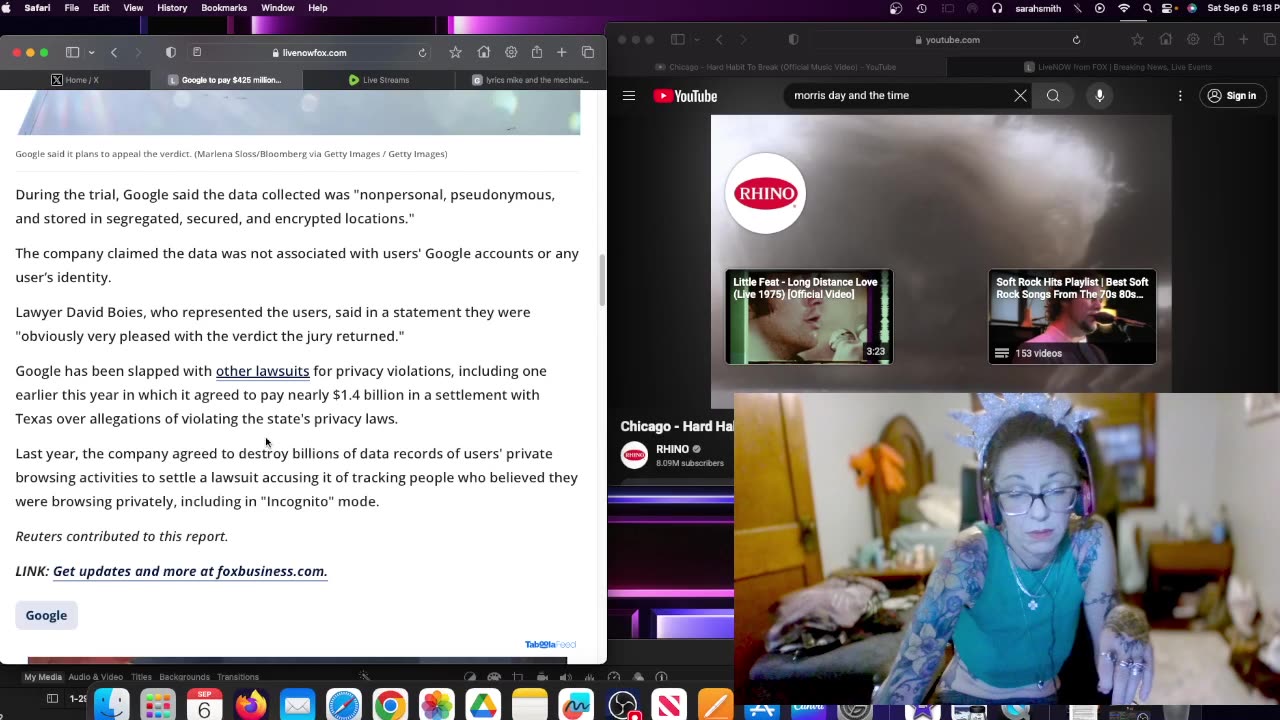The image size is (1280, 720).
Task: Open Photos from the Dock
Action: point(436,705)
